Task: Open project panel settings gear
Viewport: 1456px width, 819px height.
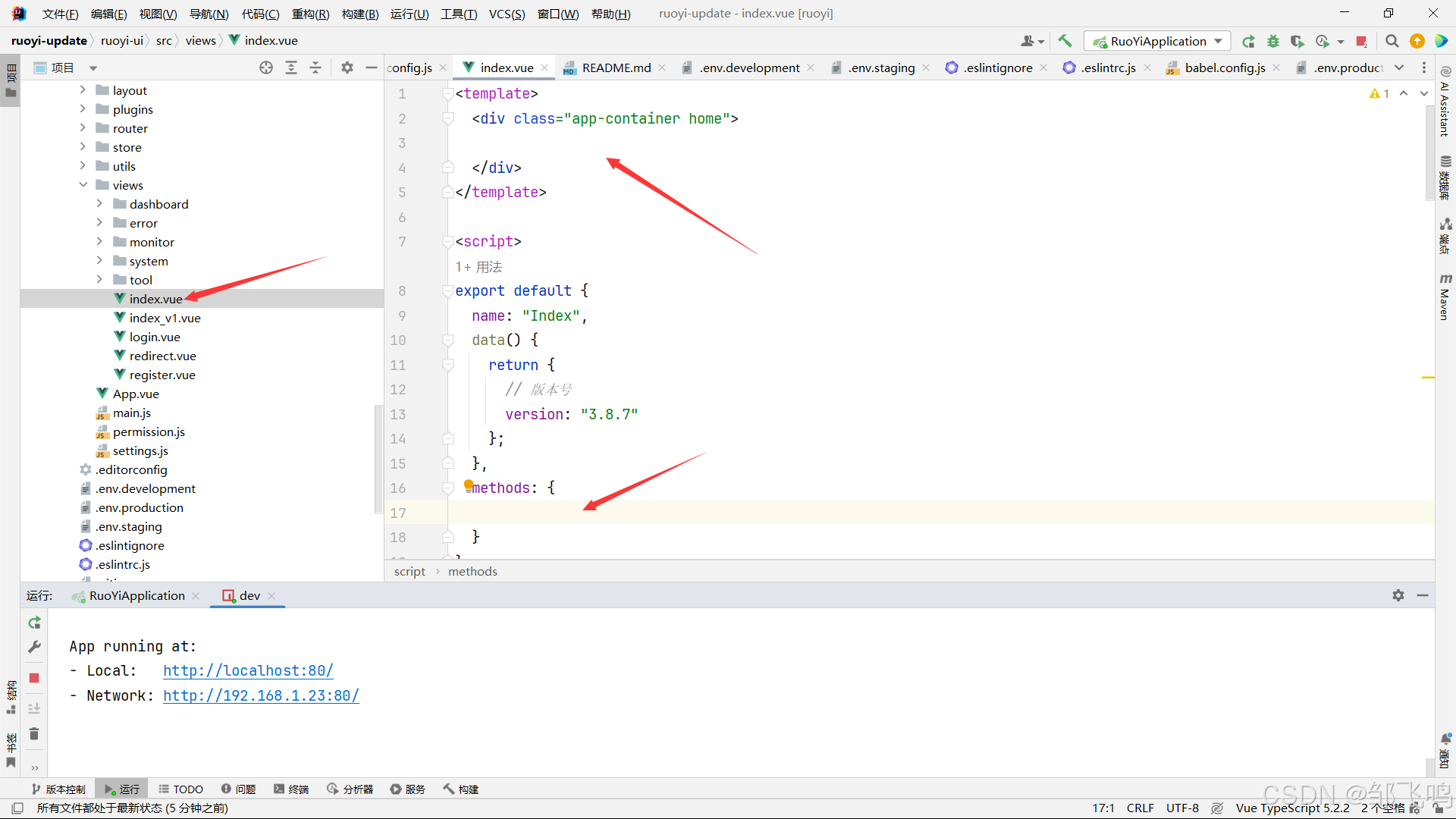Action: pyautogui.click(x=347, y=67)
